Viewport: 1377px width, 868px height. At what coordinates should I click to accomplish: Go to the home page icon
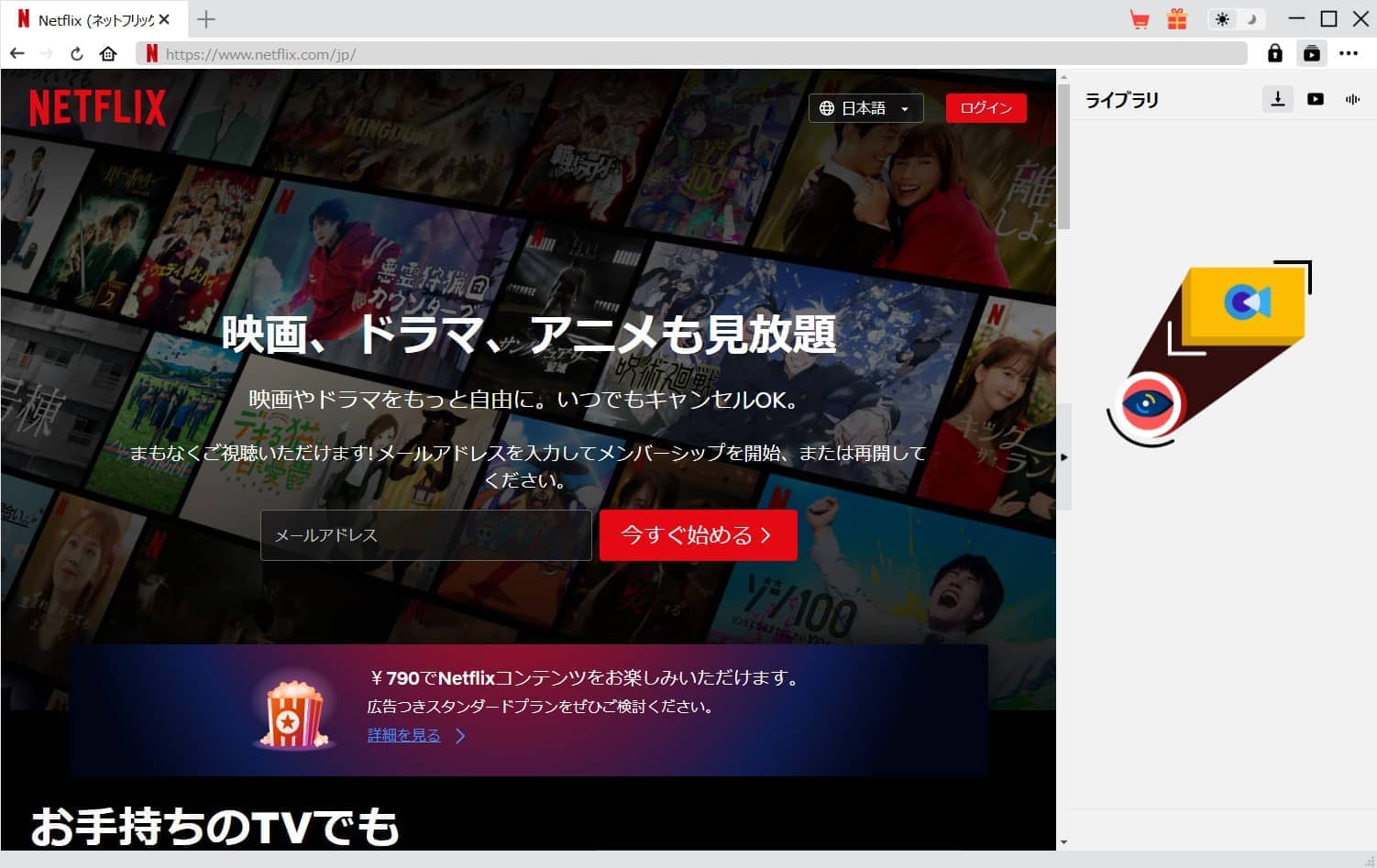(108, 54)
